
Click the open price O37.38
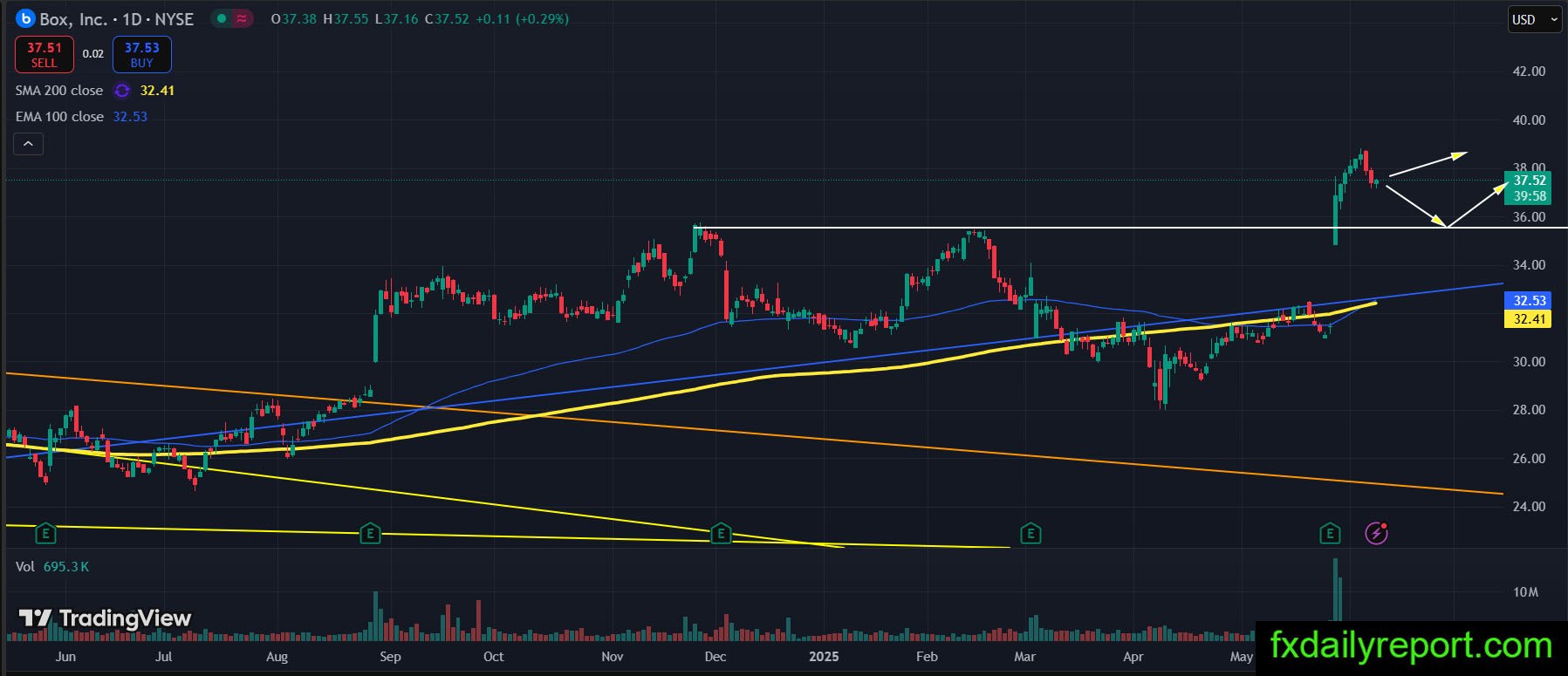pos(294,19)
